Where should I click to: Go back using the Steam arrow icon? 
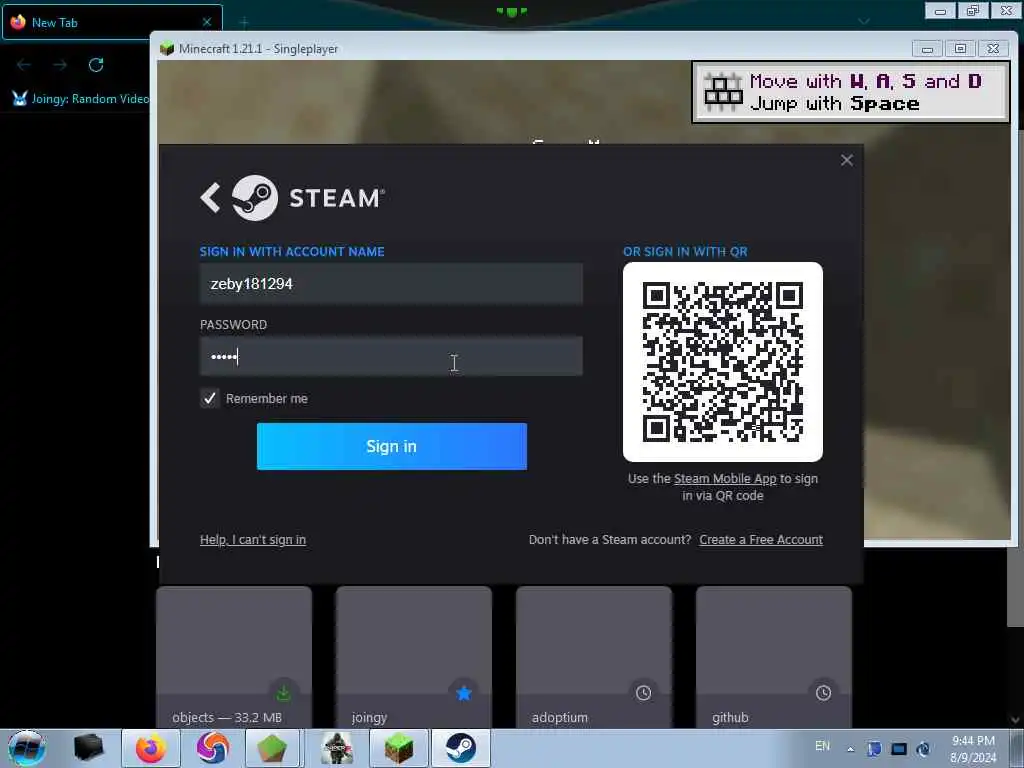tap(210, 198)
